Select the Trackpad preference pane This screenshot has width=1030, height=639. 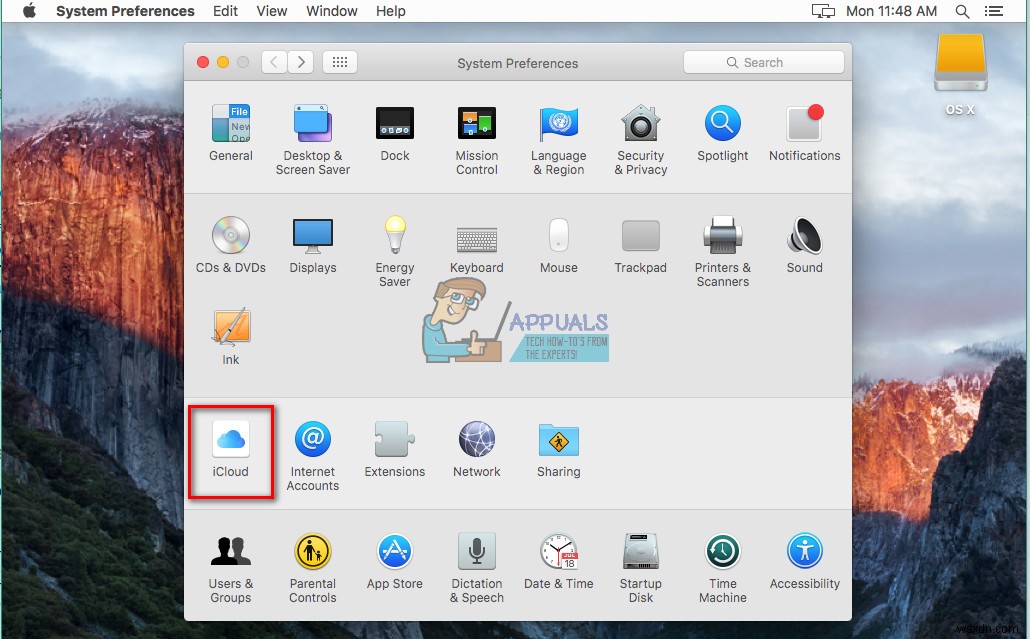pyautogui.click(x=640, y=236)
